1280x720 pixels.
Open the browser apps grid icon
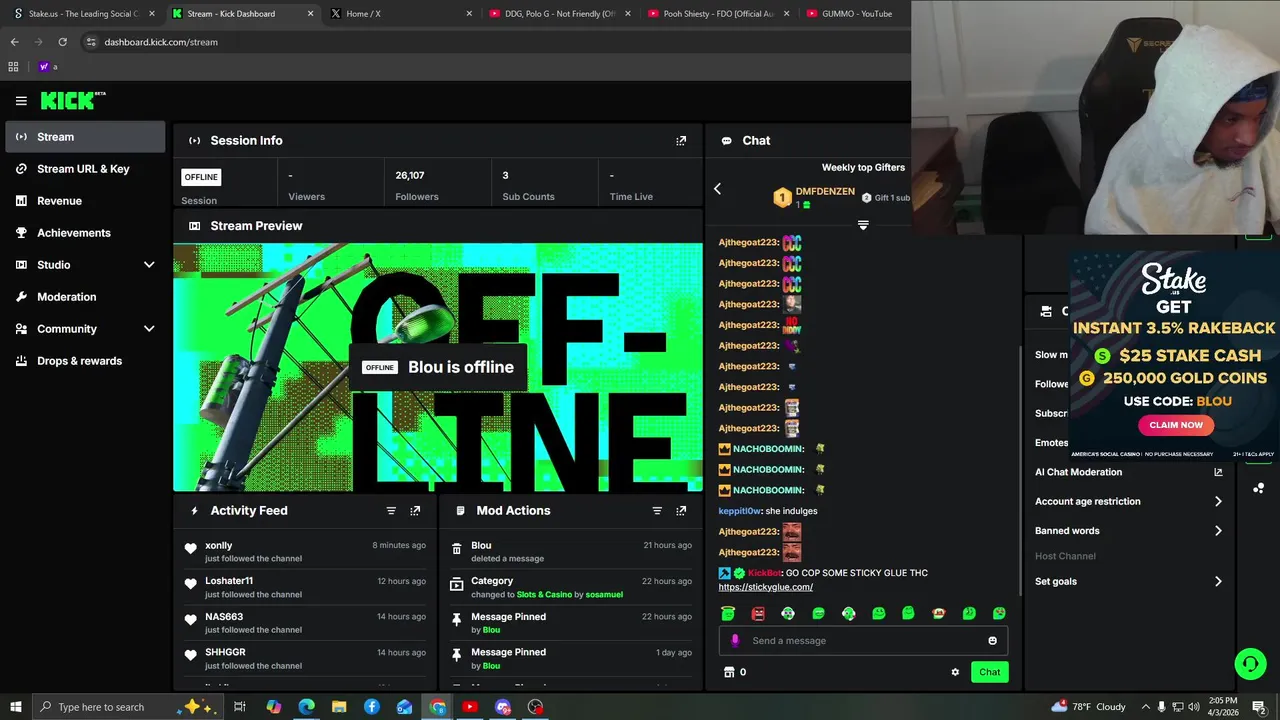[x=13, y=67]
